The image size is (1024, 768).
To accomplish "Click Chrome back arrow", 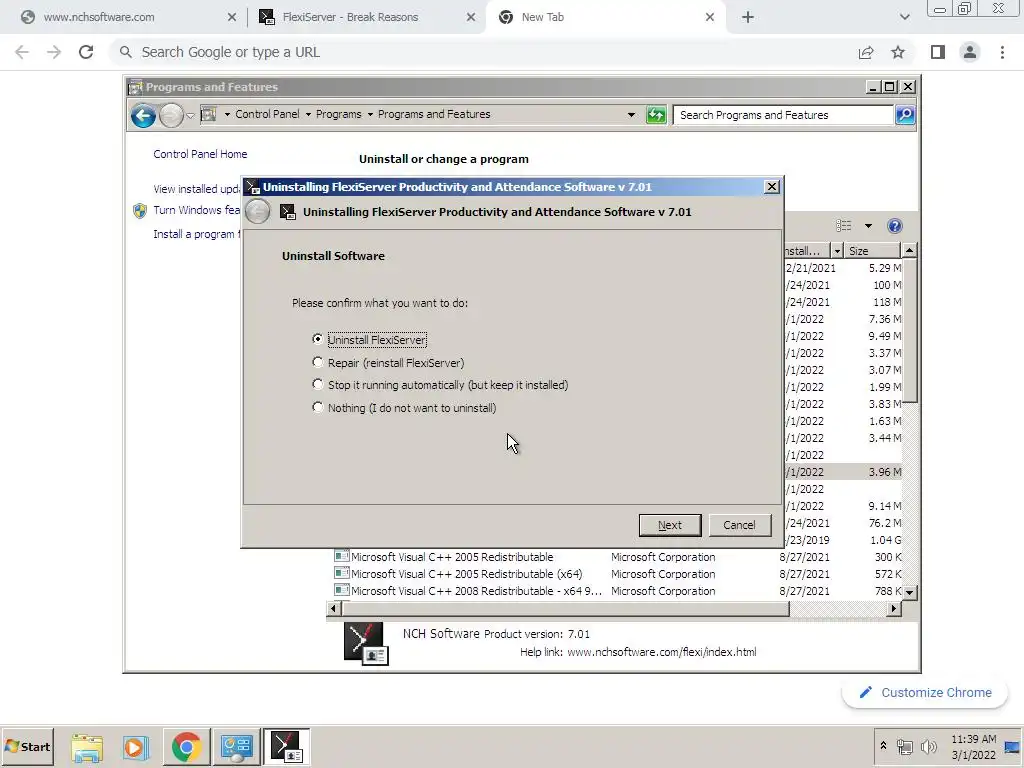I will click(22, 52).
